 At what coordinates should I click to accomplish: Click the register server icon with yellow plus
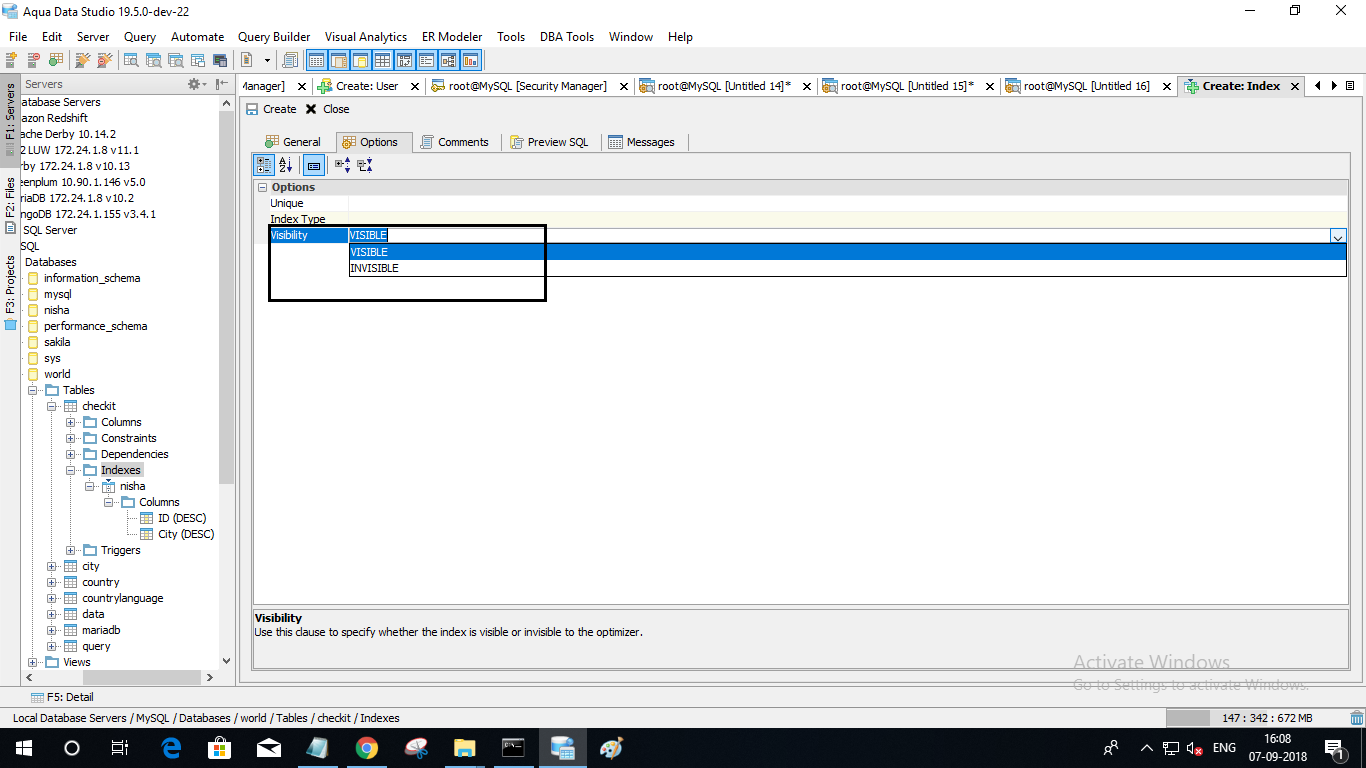click(x=12, y=60)
